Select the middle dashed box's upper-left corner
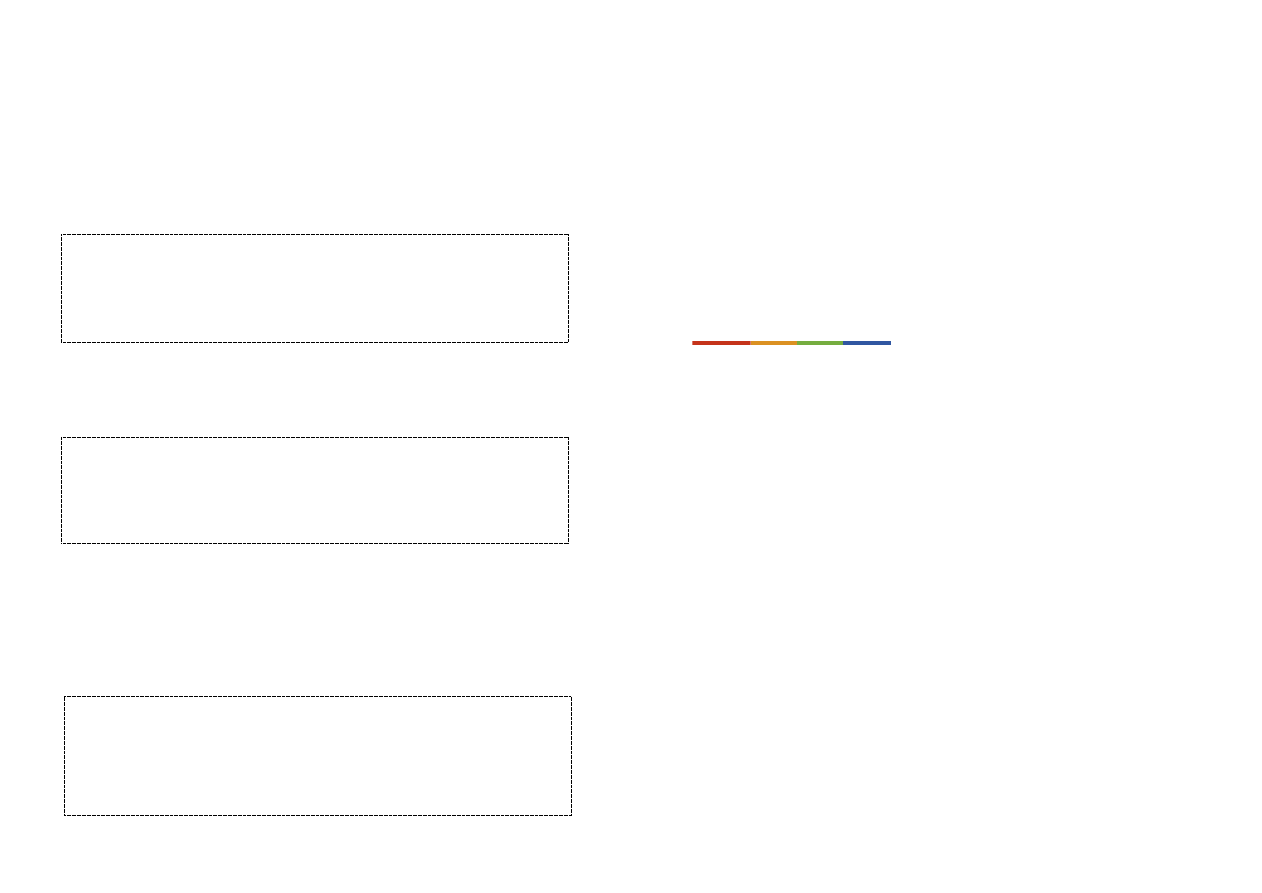The image size is (1262, 893). click(62, 437)
